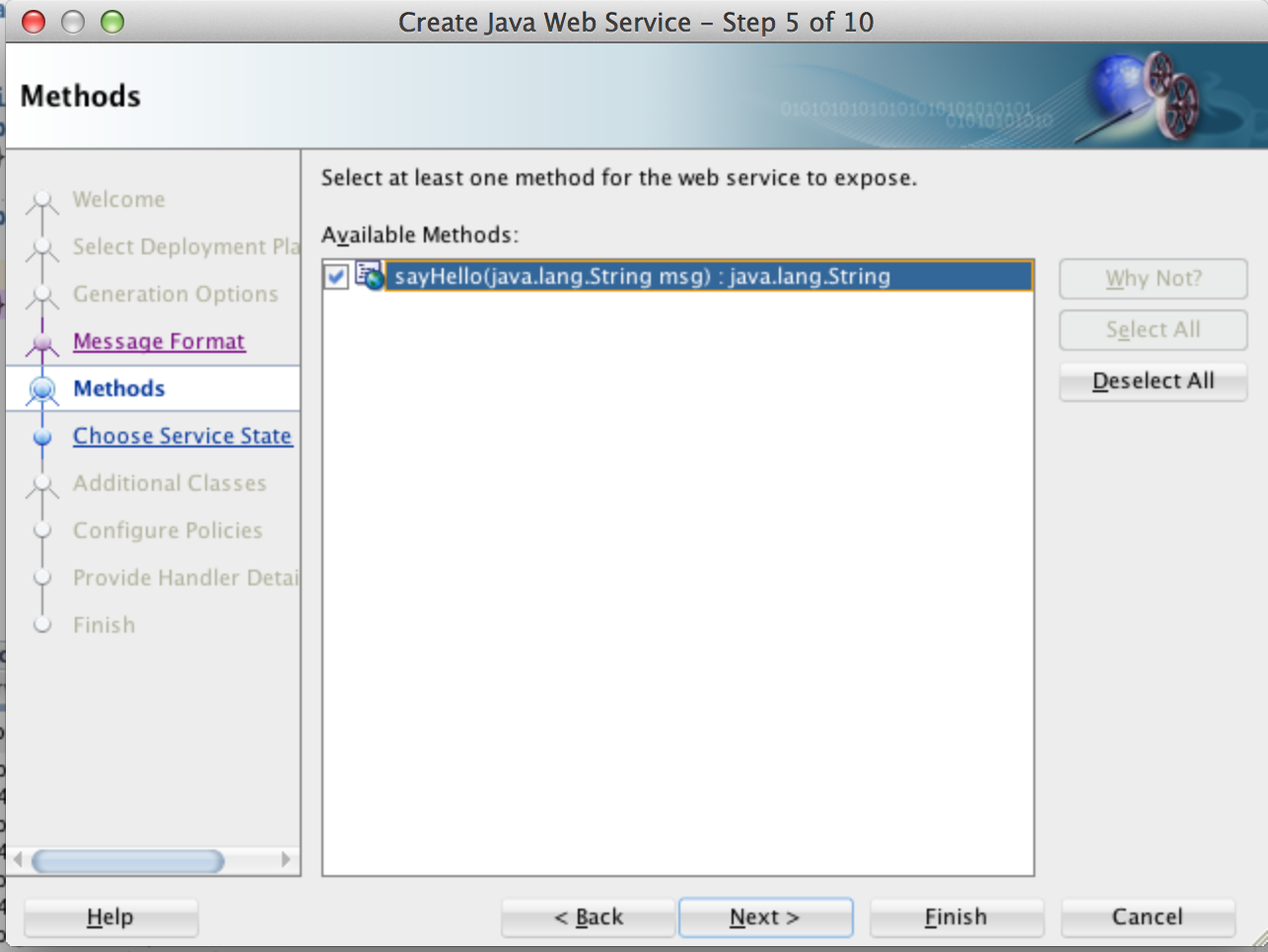Viewport: 1268px width, 952px height.
Task: Open the Choose Service State step
Action: pyautogui.click(x=182, y=436)
